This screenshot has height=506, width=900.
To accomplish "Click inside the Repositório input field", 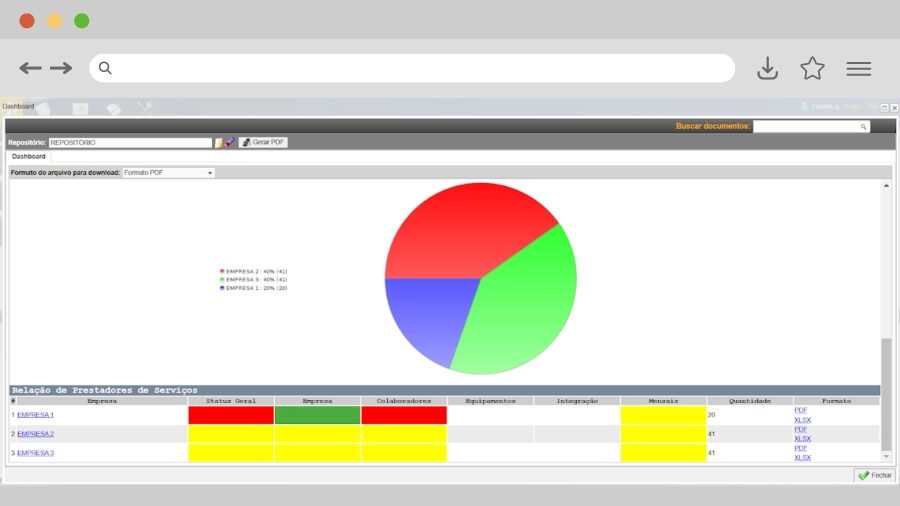I will [x=130, y=143].
